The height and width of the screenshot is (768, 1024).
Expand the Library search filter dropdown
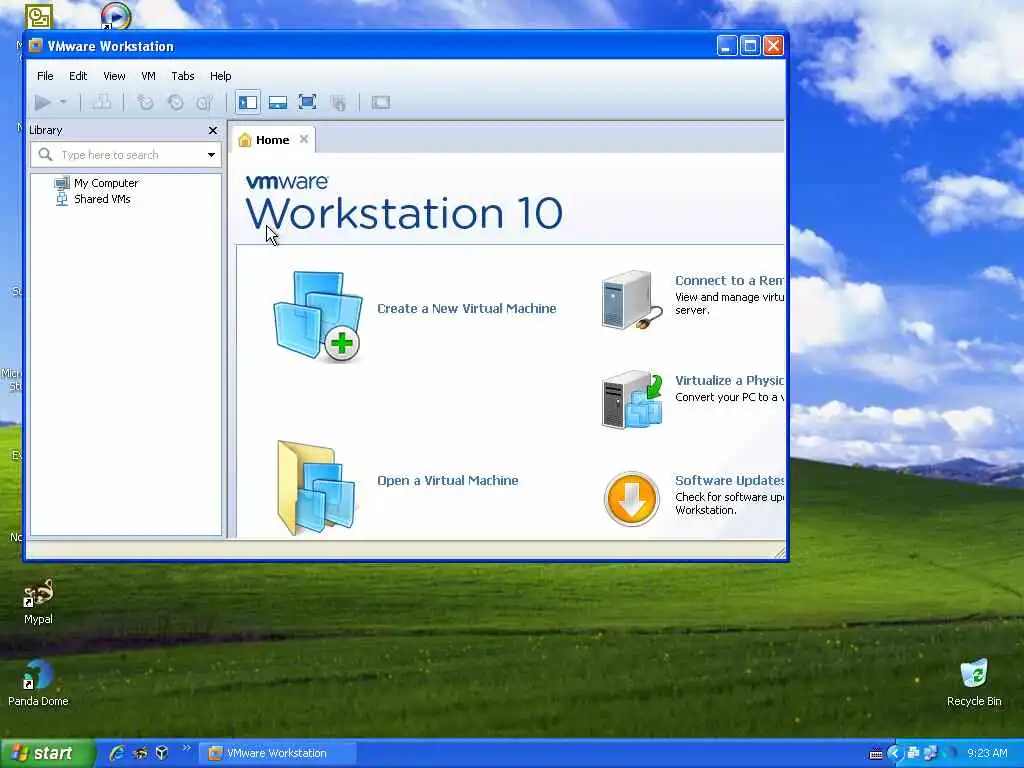click(212, 155)
